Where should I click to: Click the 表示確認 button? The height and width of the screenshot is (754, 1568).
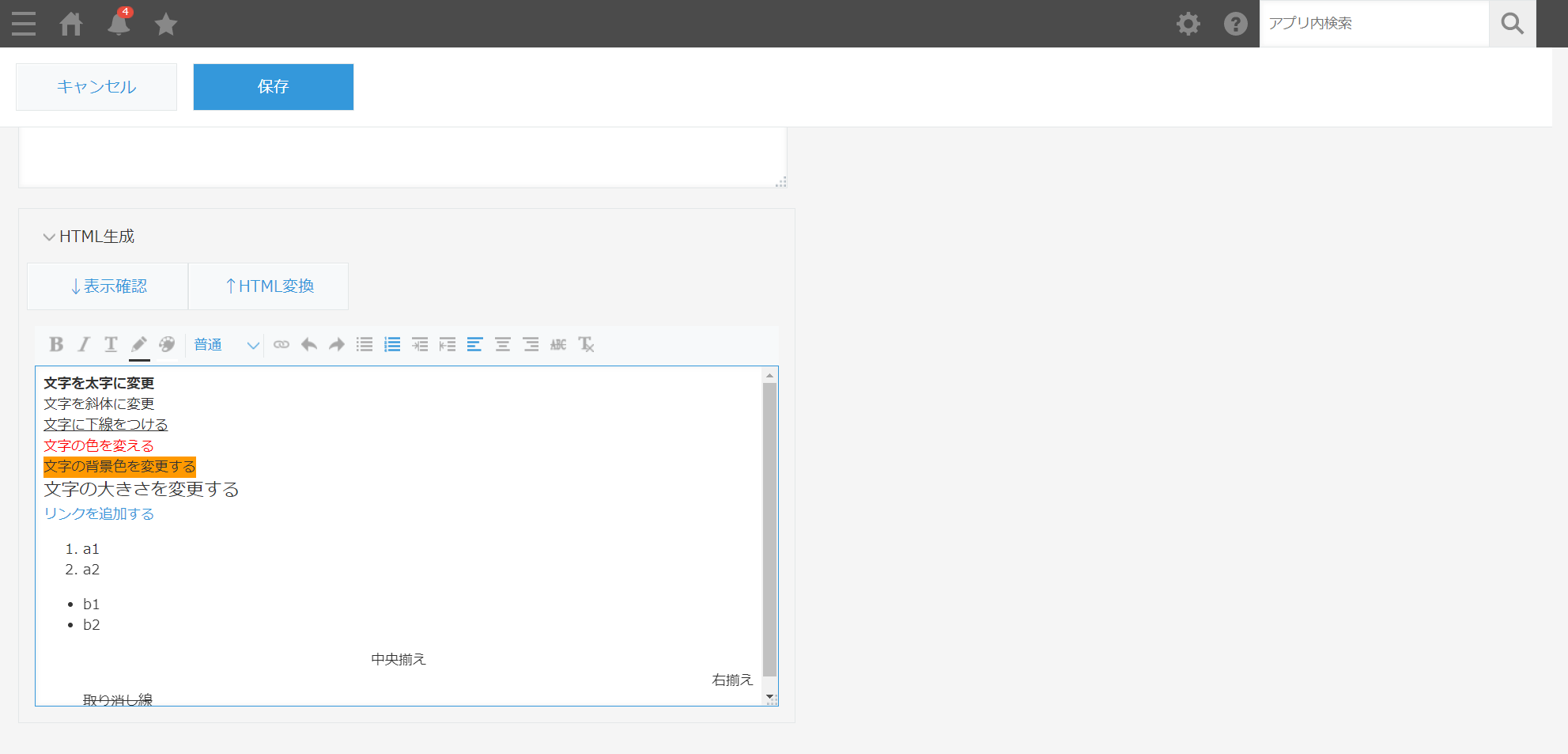(108, 286)
